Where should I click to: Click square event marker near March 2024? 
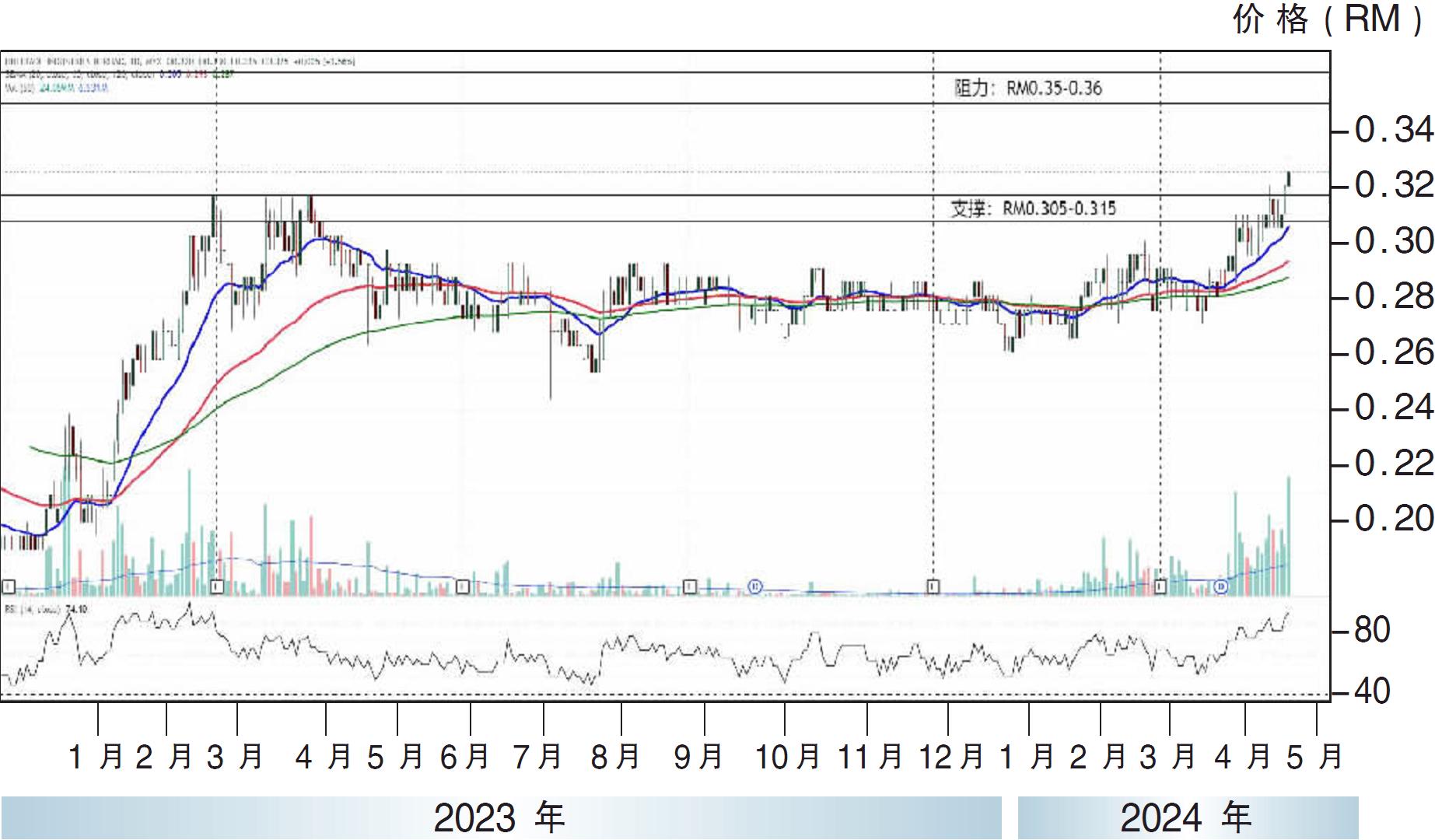point(1160,586)
